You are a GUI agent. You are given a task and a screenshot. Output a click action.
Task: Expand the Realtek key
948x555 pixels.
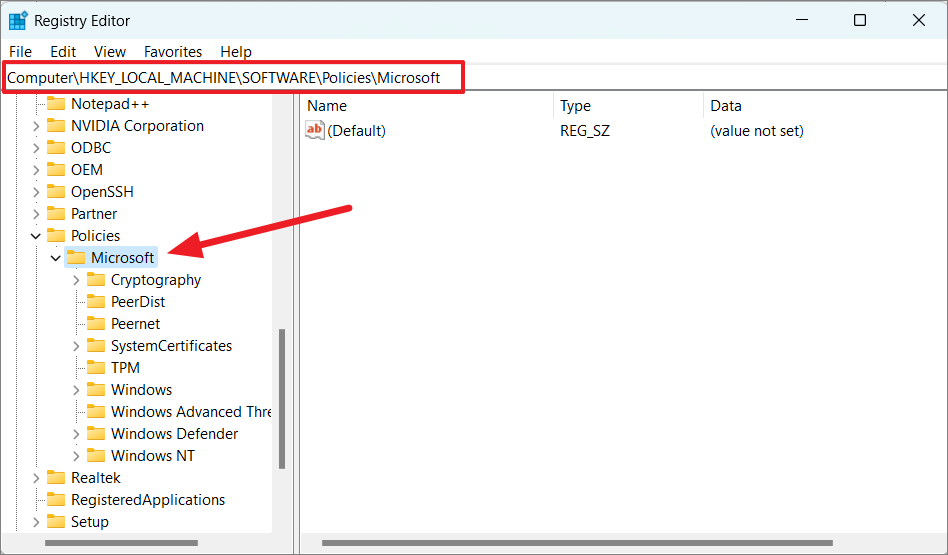36,478
